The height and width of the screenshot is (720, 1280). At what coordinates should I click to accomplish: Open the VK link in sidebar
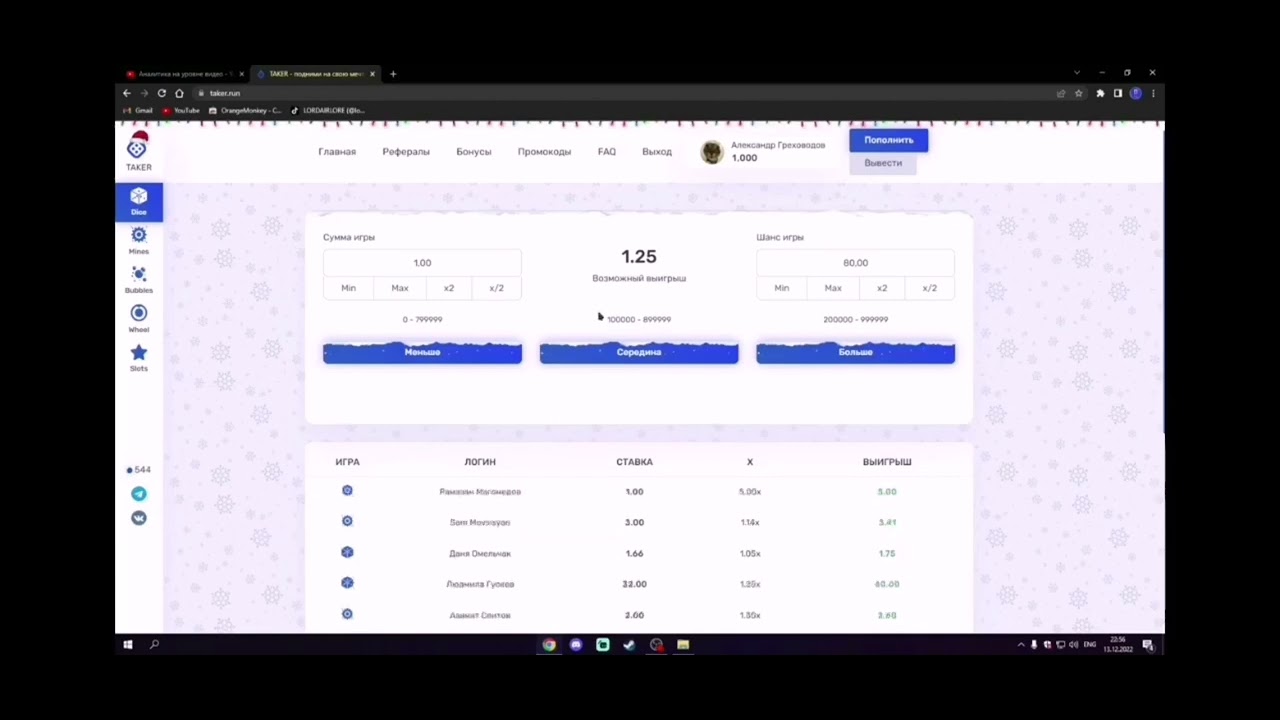coord(139,518)
